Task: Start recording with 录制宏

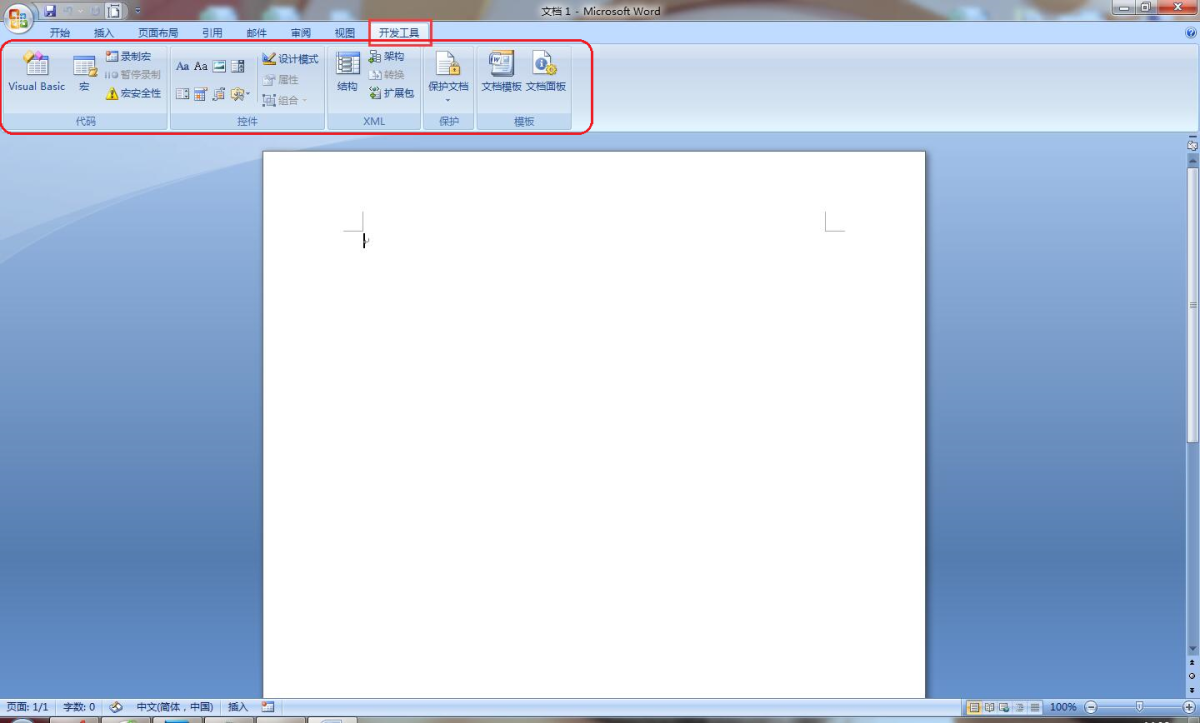Action: tap(129, 57)
